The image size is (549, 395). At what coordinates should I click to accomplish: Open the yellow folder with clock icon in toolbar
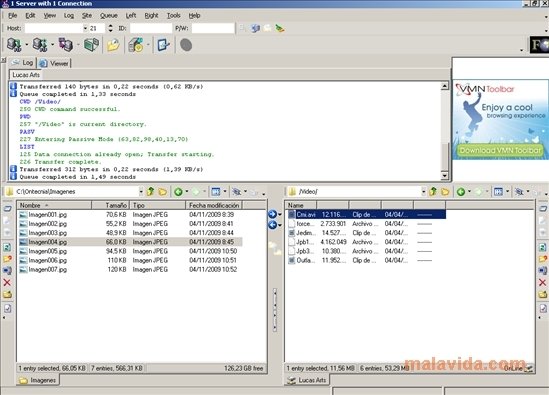tap(113, 45)
